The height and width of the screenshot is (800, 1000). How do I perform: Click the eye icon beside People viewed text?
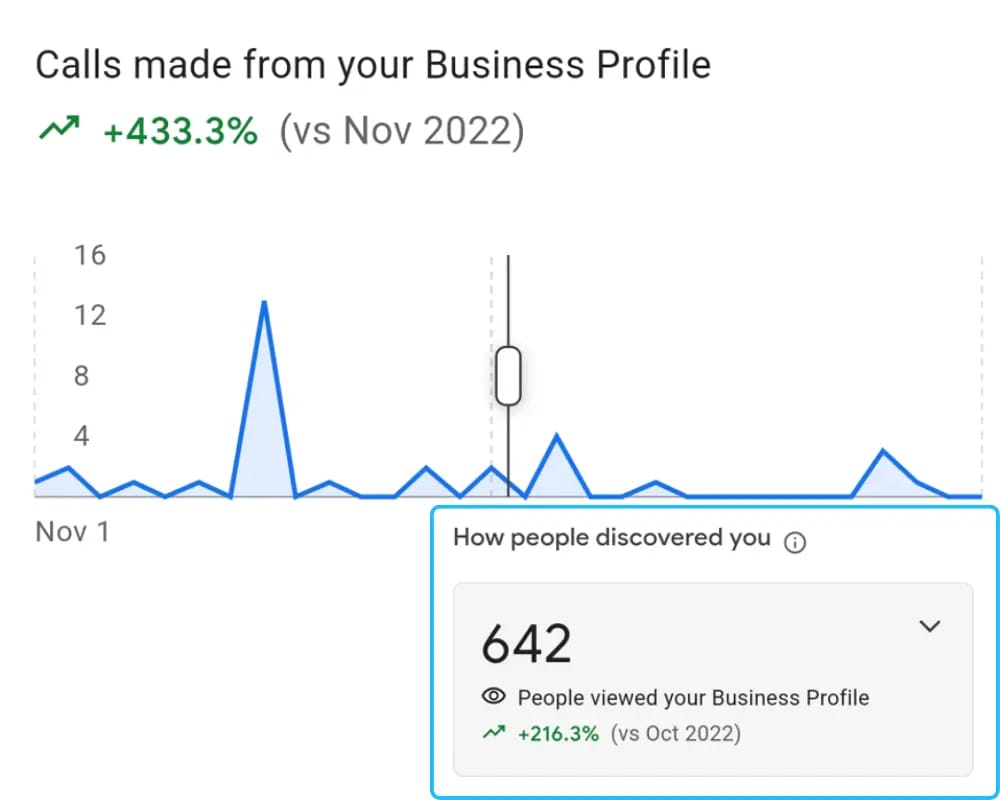click(x=494, y=696)
